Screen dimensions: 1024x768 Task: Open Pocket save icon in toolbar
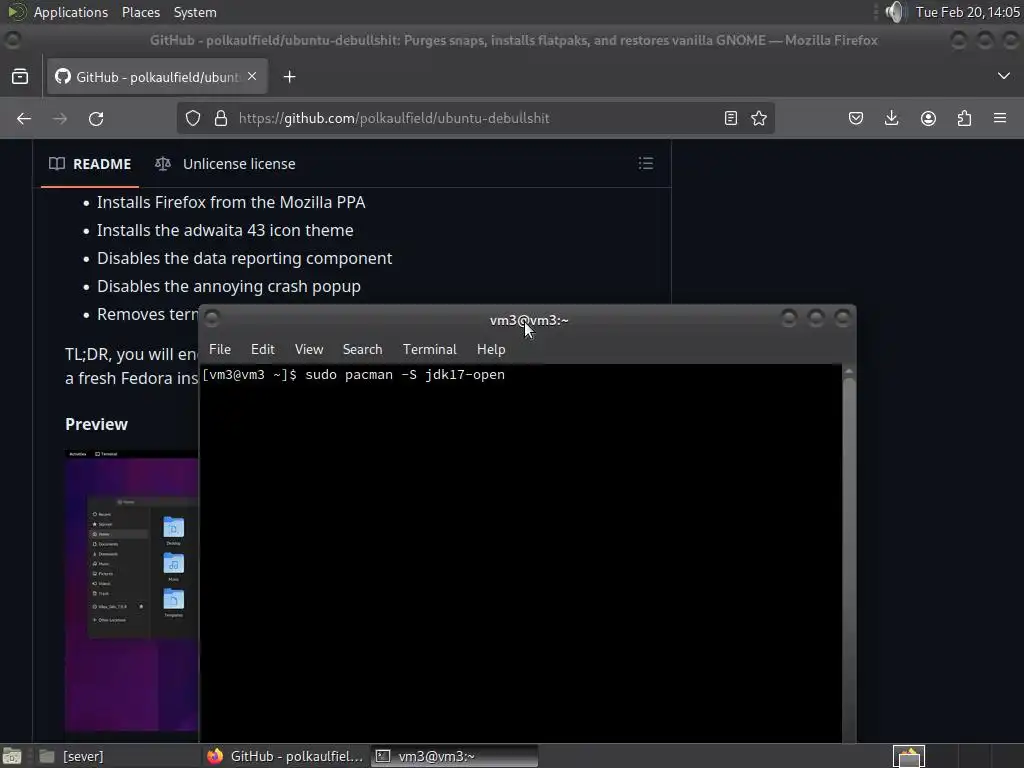[856, 118]
